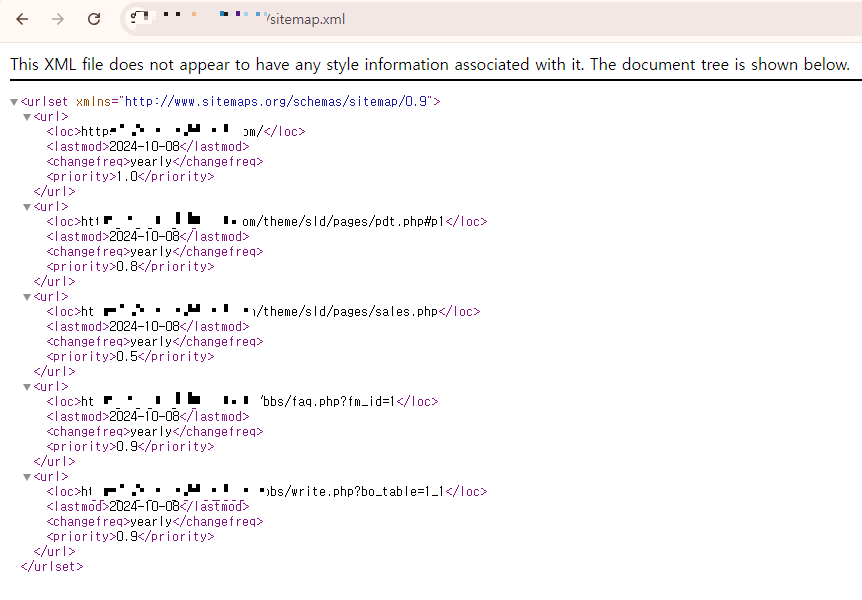Click the loc line ending in pdt.php#p1
The width and height of the screenshot is (862, 600).
tap(267, 222)
